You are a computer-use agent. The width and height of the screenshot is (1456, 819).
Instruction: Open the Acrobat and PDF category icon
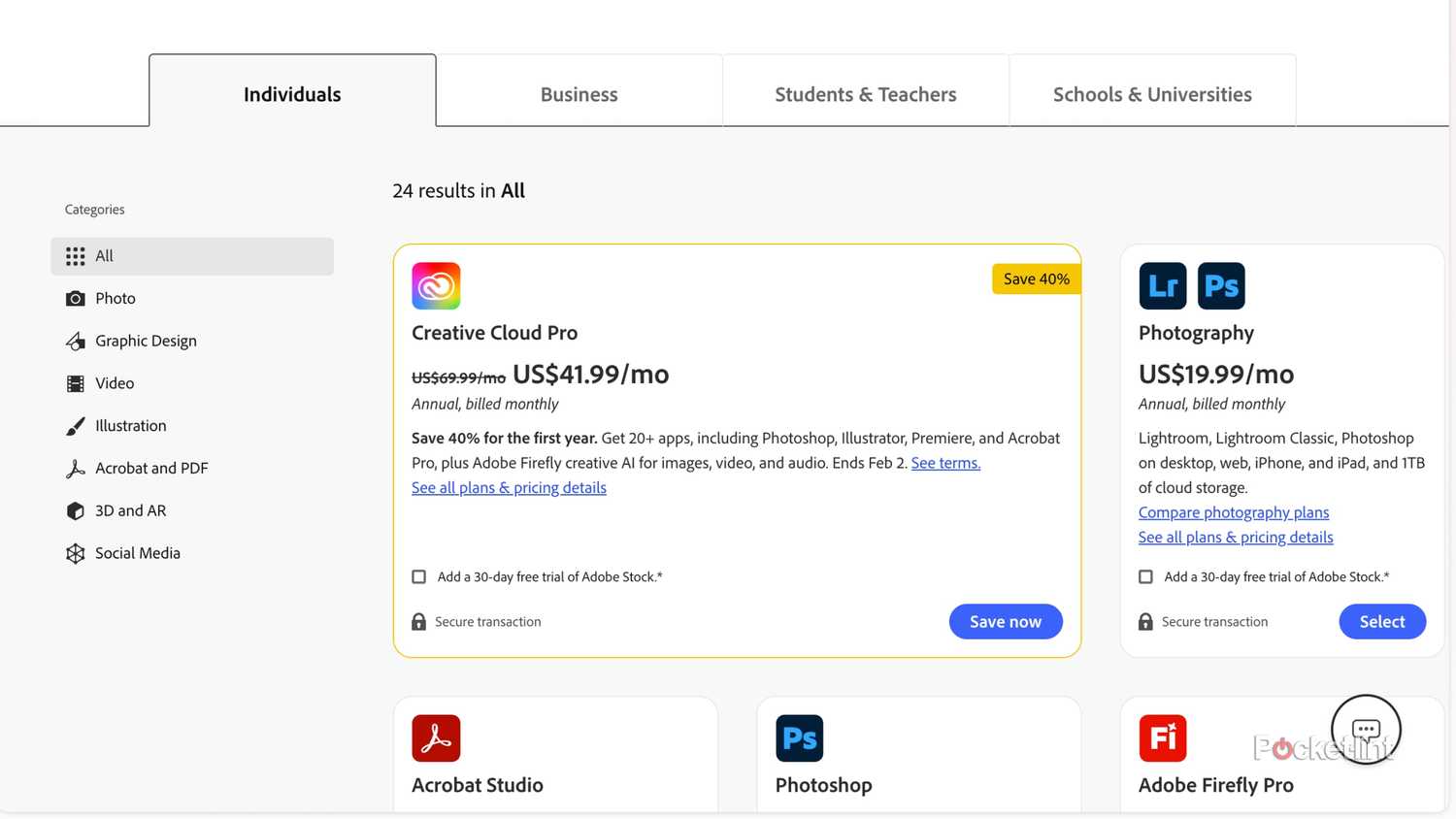pos(77,468)
